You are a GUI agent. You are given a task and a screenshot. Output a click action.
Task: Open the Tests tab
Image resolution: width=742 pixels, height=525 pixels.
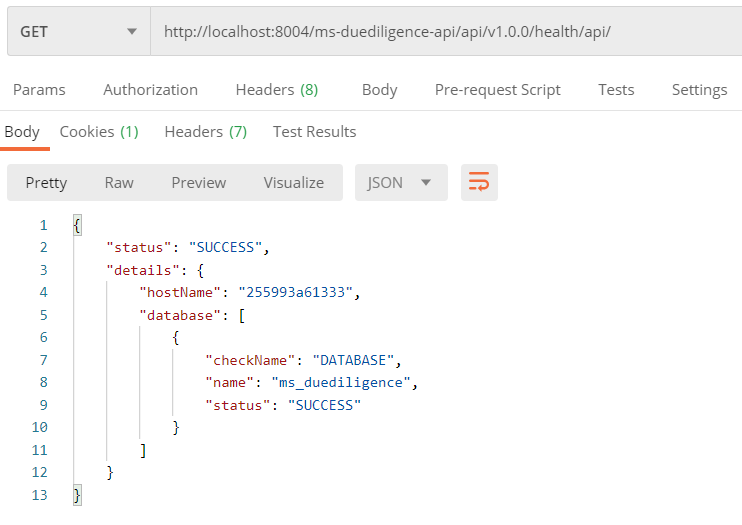click(x=616, y=89)
